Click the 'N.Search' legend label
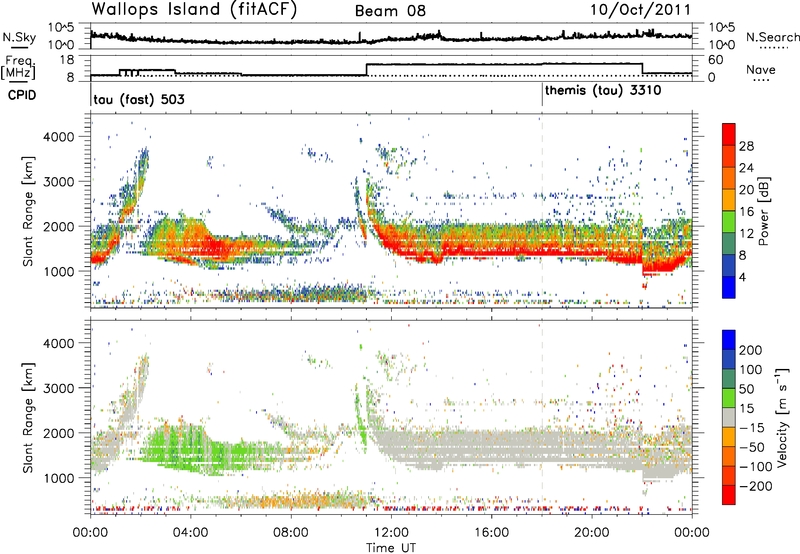Viewport: 800px width, 554px height. pyautogui.click(x=772, y=37)
